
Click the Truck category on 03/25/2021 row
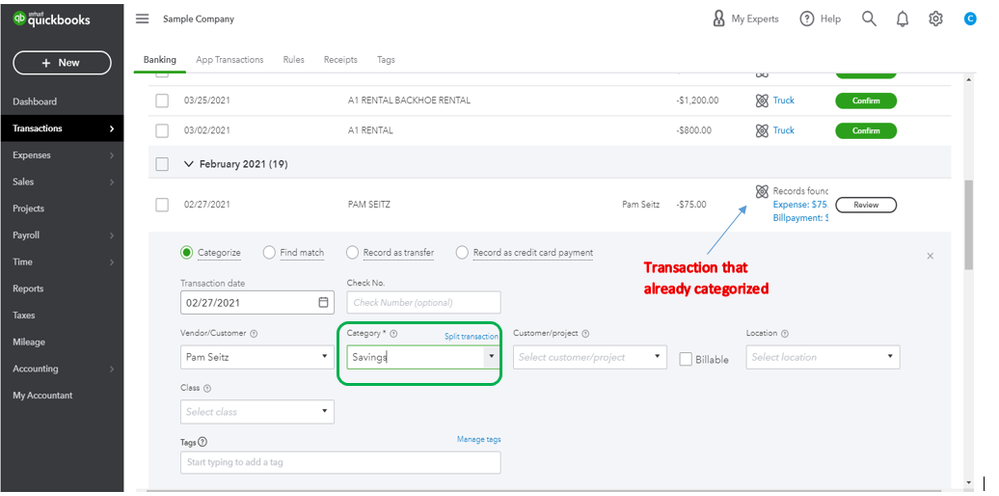(x=784, y=101)
